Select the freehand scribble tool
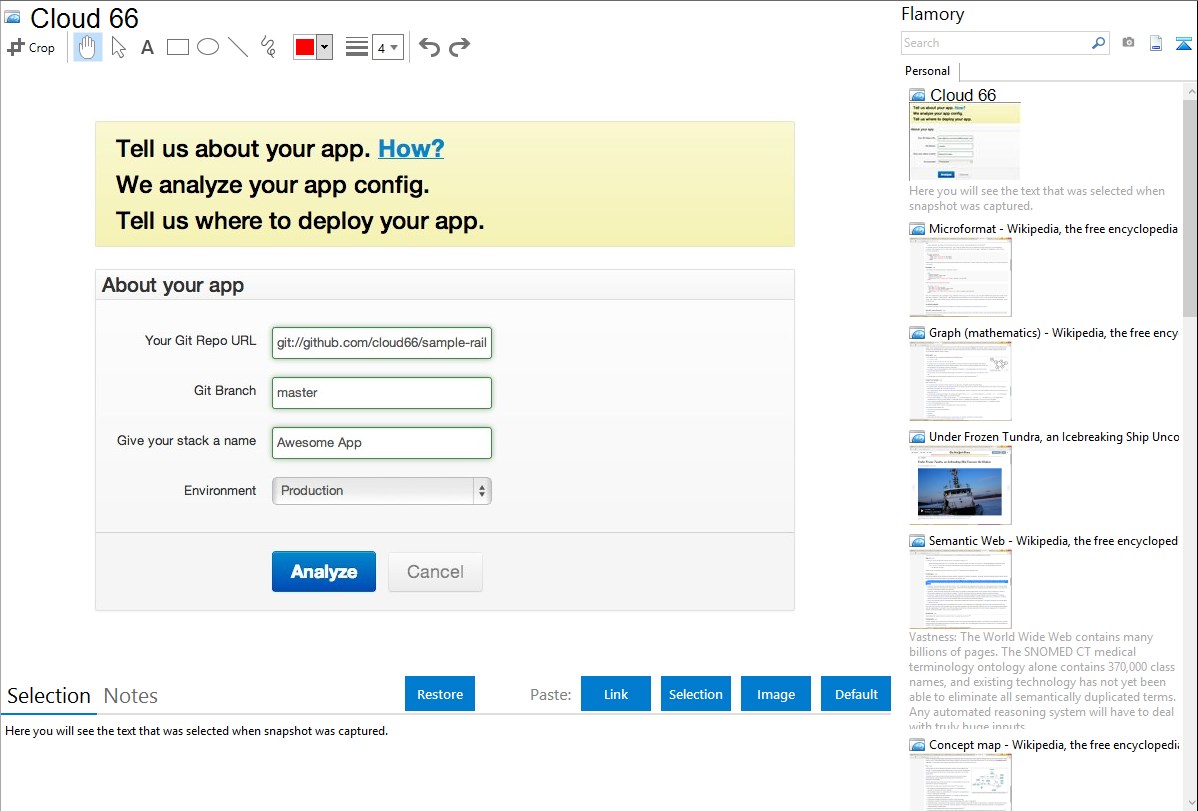Image resolution: width=1198 pixels, height=811 pixels. (268, 47)
